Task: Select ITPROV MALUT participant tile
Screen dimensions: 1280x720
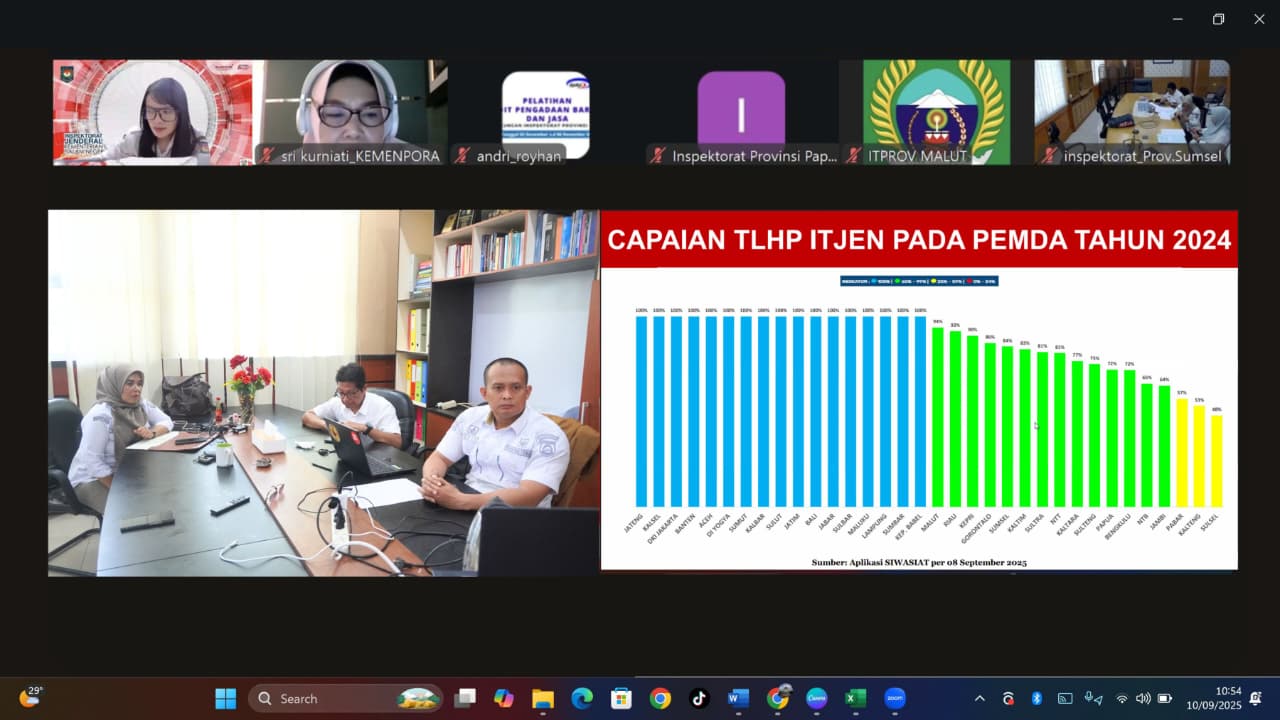Action: point(936,112)
